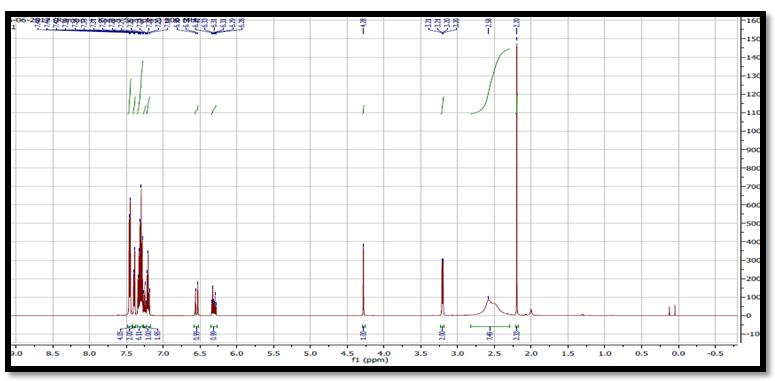Click integral value 4.05 under aromatic peaks
Image resolution: width=775 pixels, height=381 pixels.
[121, 335]
